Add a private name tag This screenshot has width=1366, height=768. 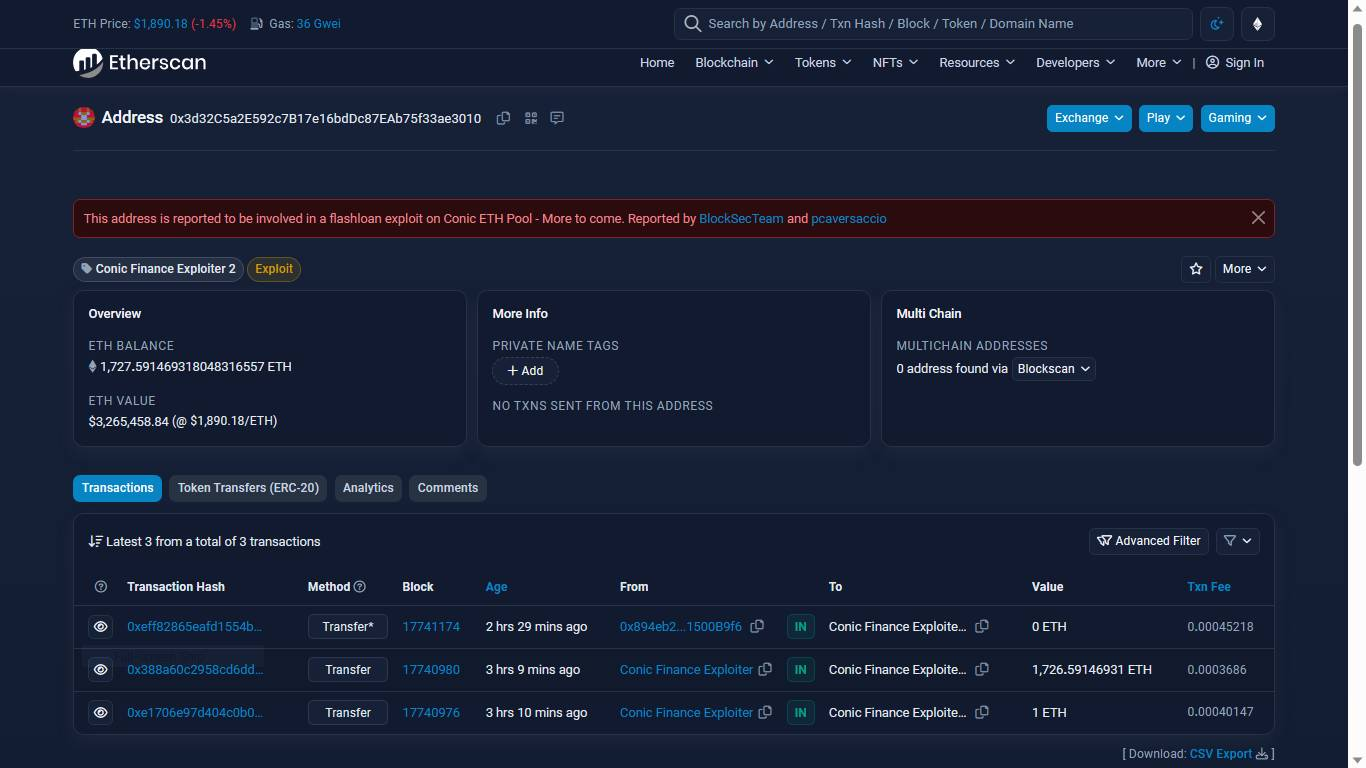click(525, 371)
